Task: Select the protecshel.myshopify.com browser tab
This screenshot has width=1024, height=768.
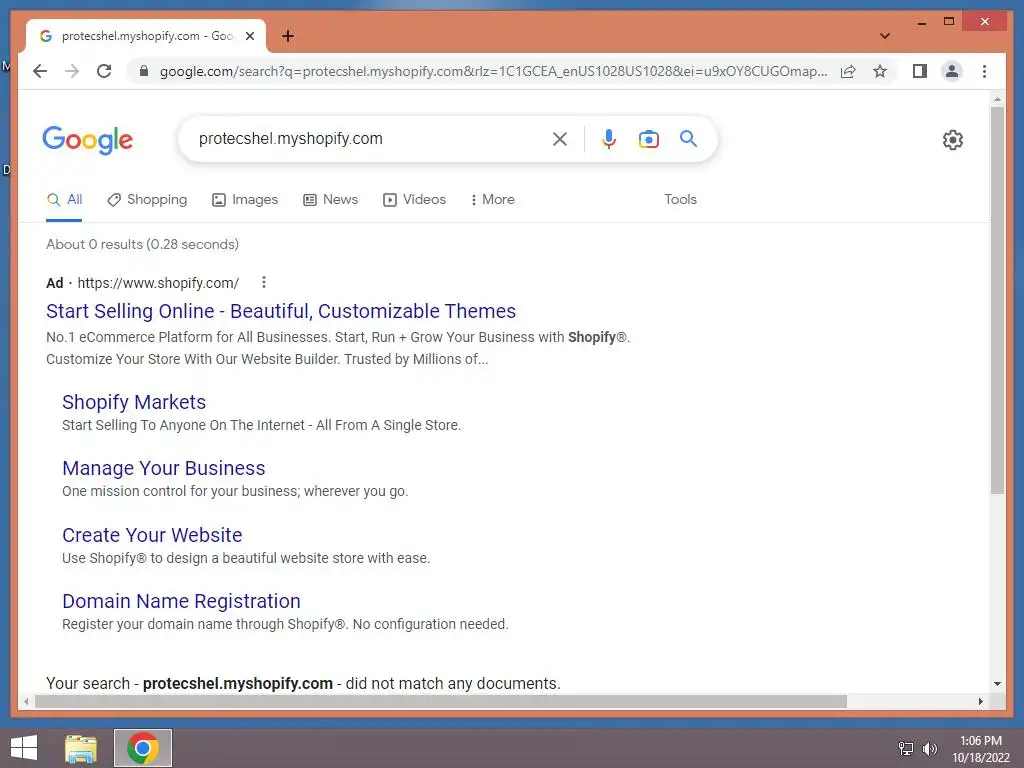Action: click(x=146, y=36)
